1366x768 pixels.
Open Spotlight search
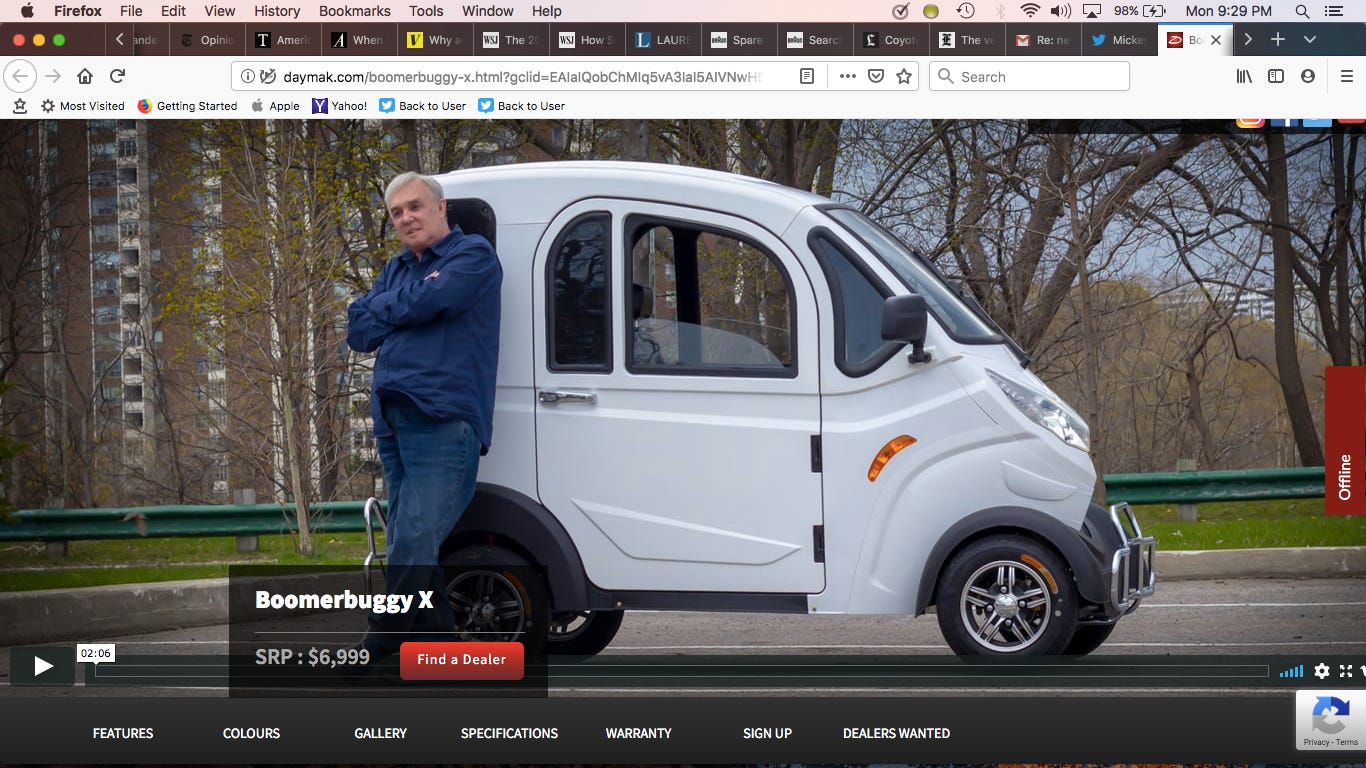(1302, 11)
